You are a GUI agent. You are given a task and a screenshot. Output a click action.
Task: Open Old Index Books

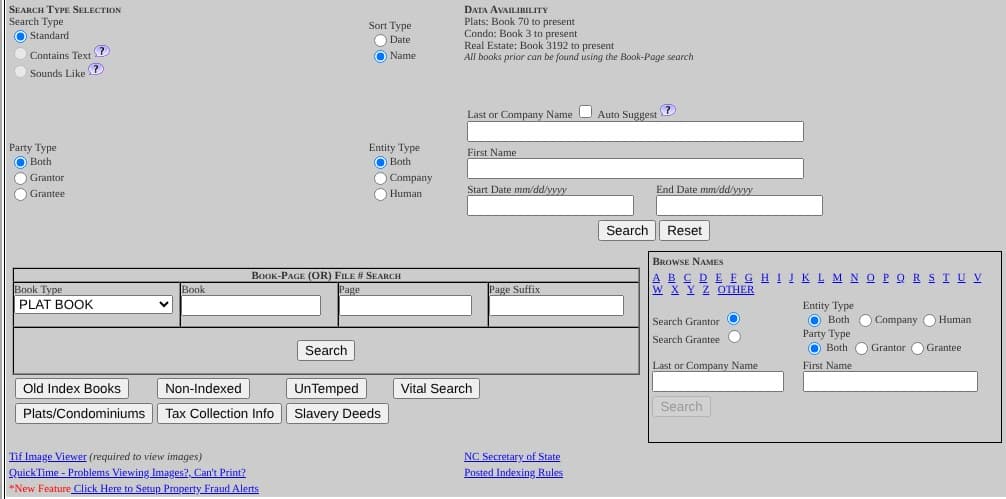[x=72, y=389]
